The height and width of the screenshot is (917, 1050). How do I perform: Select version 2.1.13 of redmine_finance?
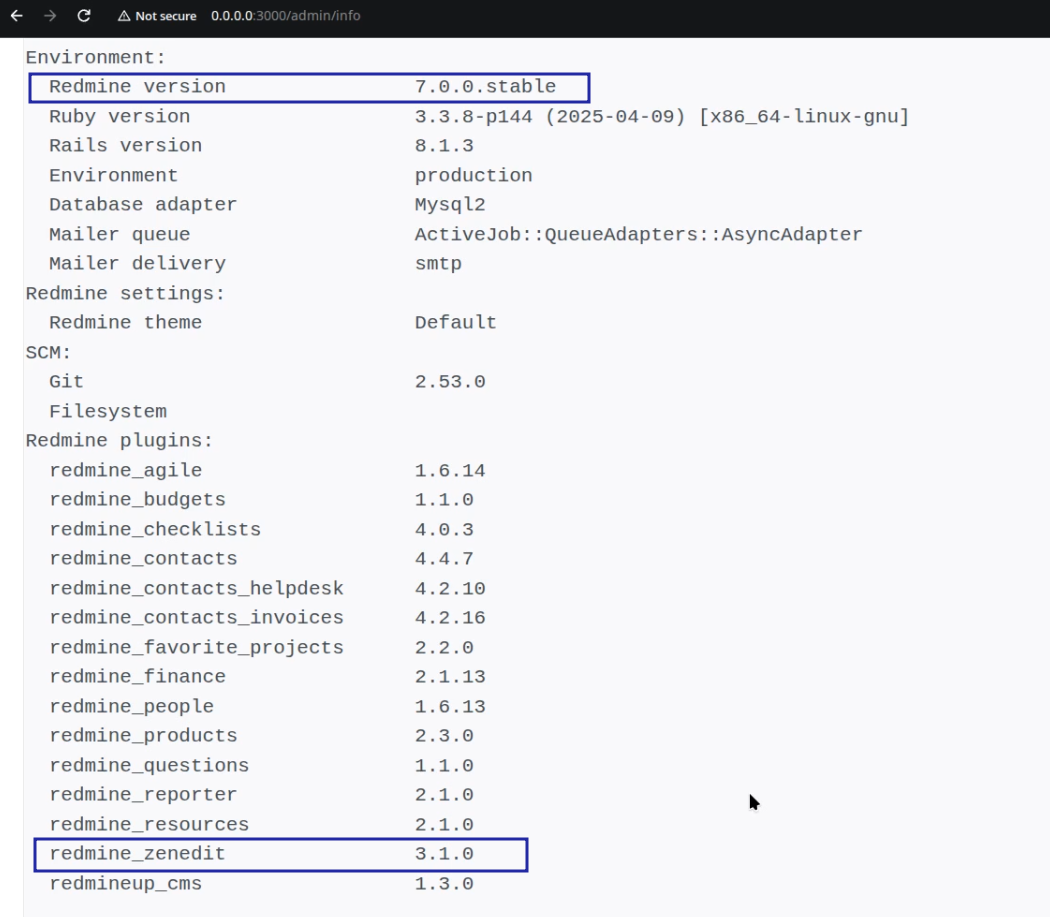[x=450, y=677]
